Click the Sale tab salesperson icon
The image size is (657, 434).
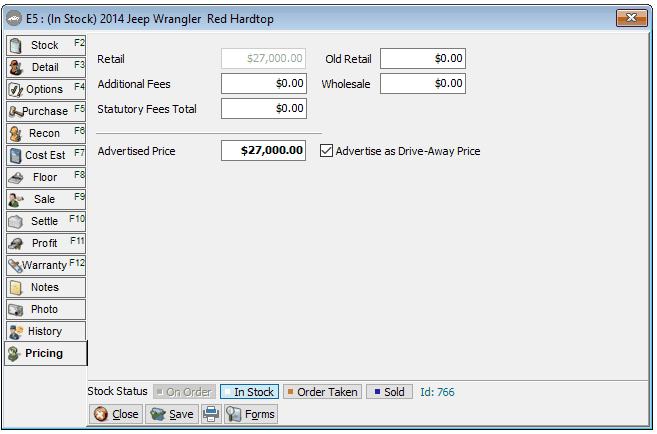[16, 200]
